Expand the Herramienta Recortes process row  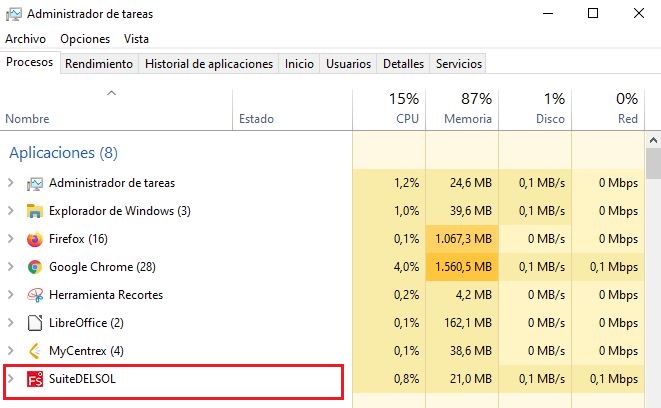point(11,295)
